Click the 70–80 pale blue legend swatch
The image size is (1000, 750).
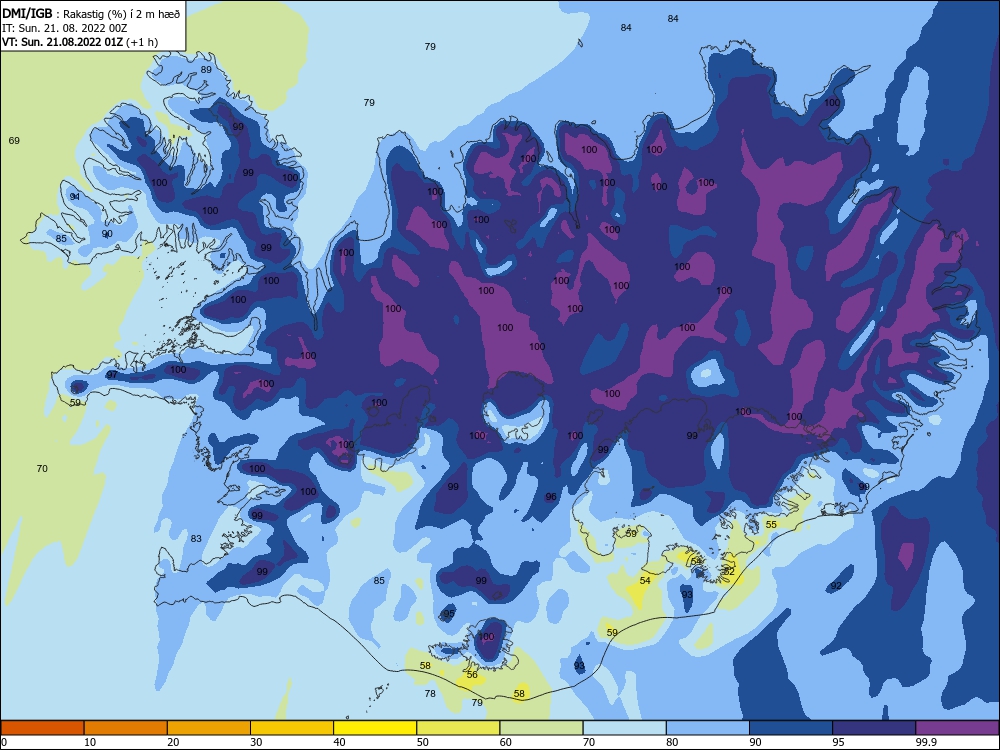[625, 728]
